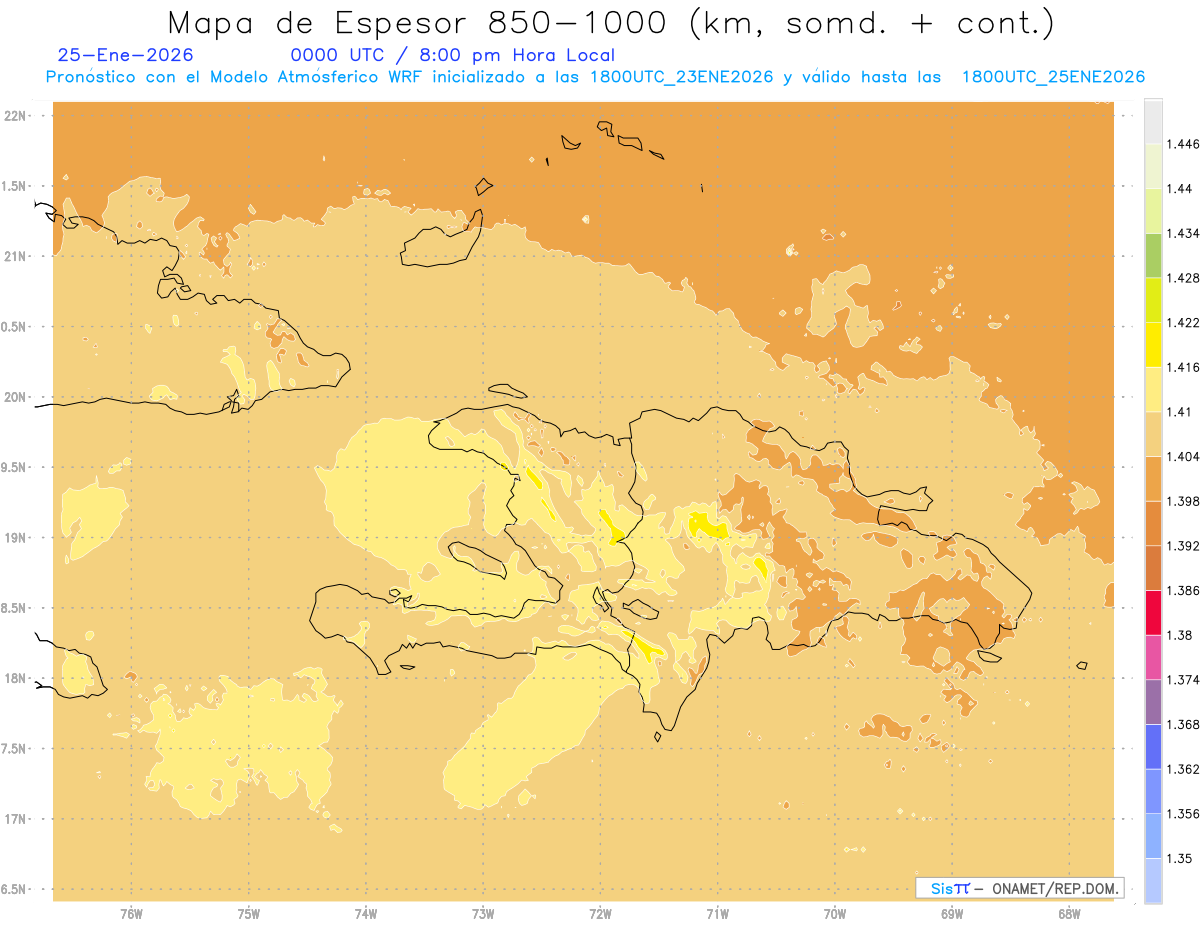This screenshot has height=927, width=1200.
Task: Click the ONAMET/REP.DOM. logo box
Action: coord(1019,888)
